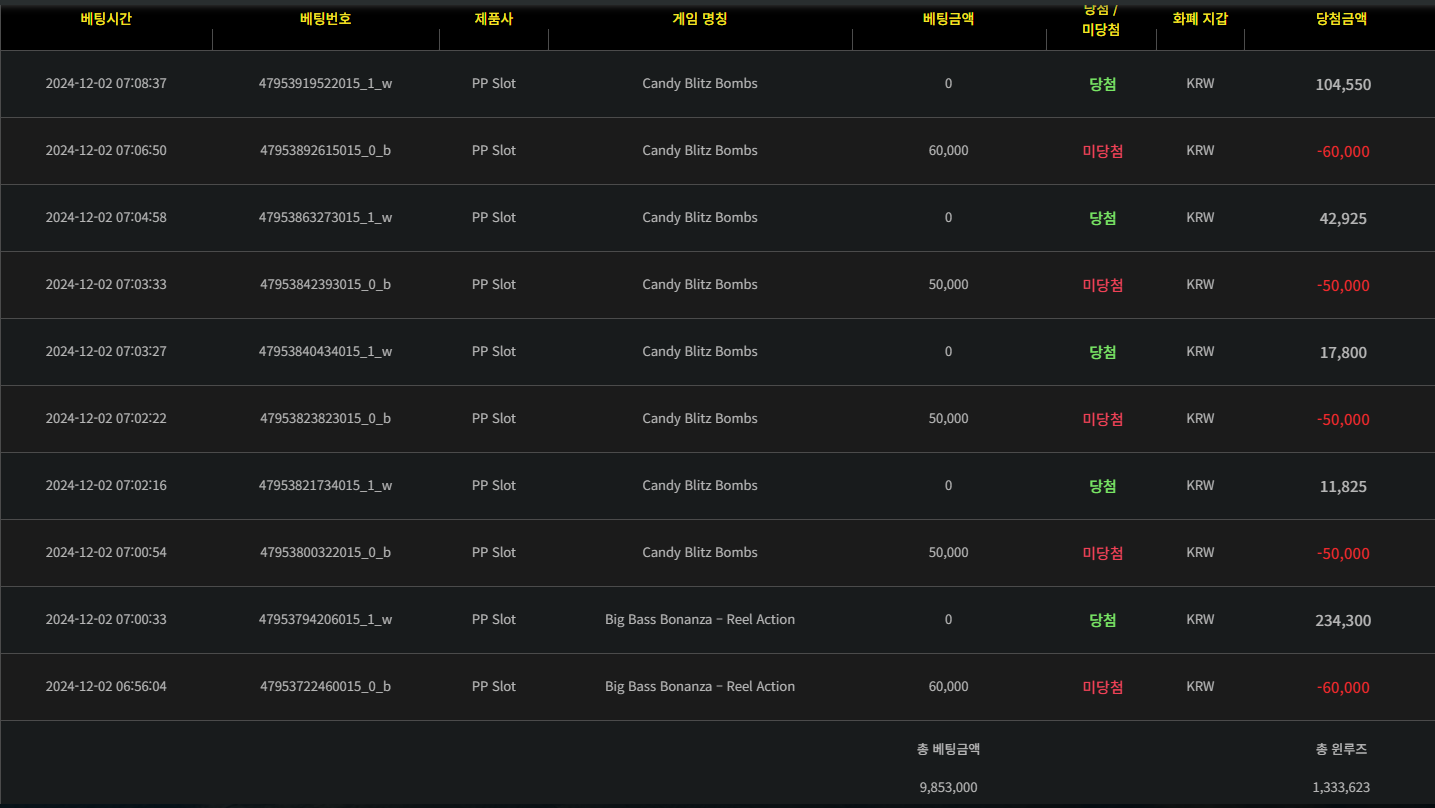The height and width of the screenshot is (808, 1435).
Task: Select bet number 47953919522015_1_w
Action: tap(325, 84)
